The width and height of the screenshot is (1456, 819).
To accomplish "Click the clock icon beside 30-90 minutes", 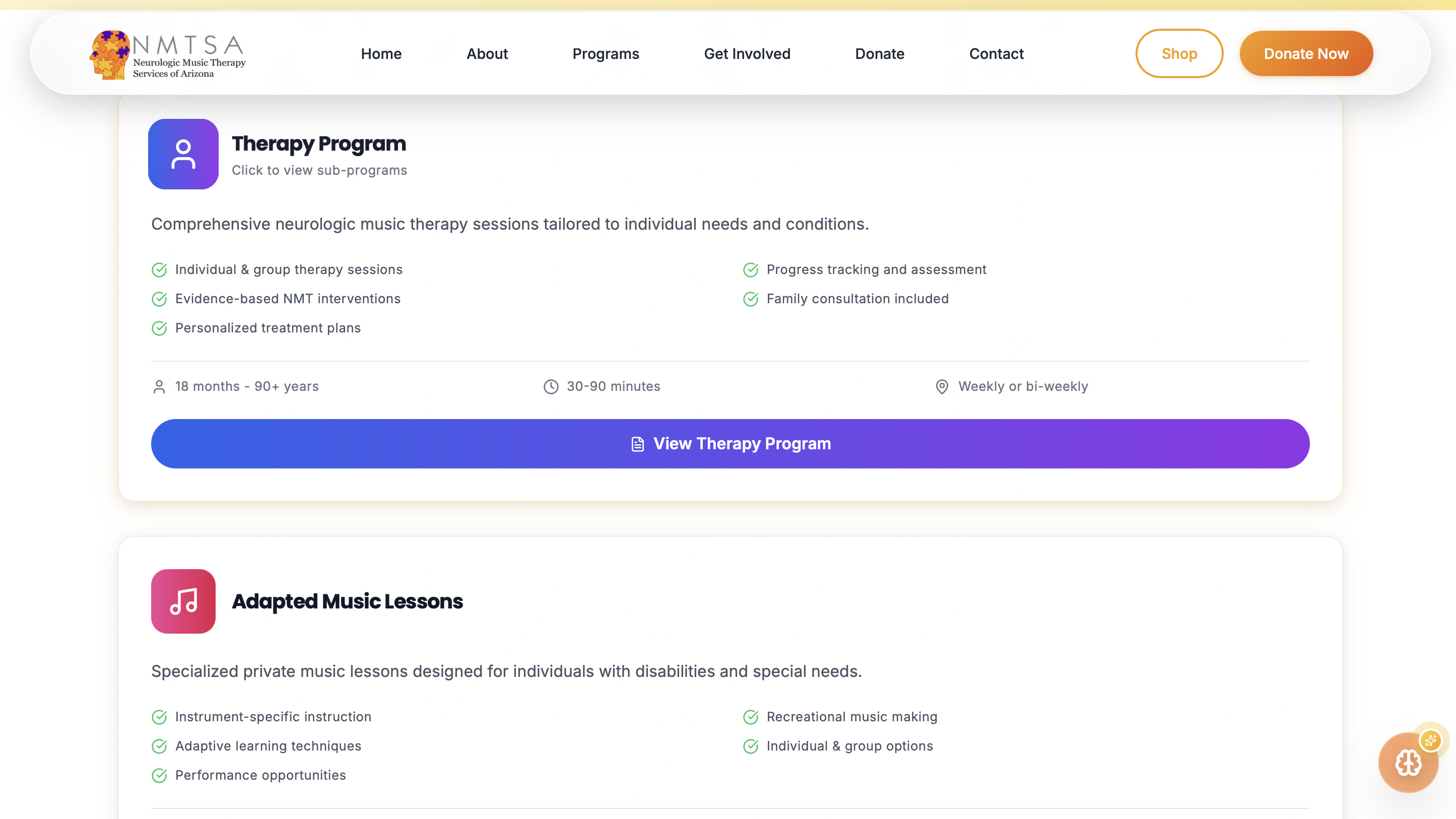I will pyautogui.click(x=551, y=387).
